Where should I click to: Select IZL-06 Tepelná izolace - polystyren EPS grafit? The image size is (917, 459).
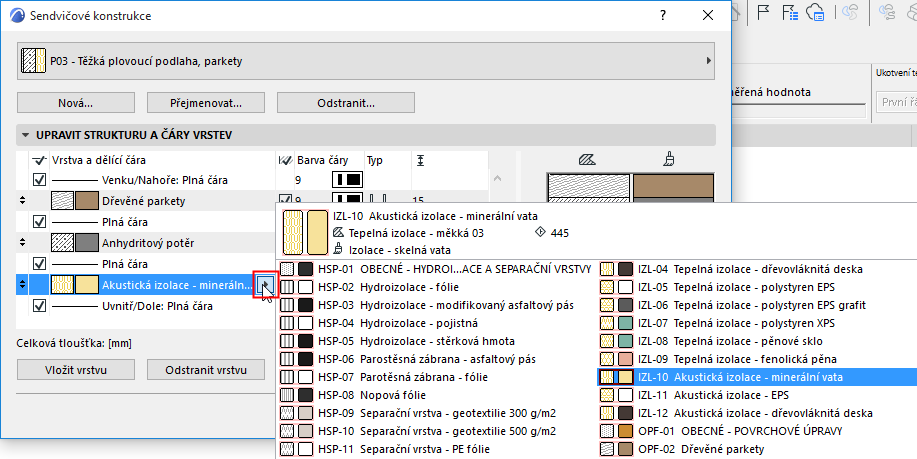(757, 305)
